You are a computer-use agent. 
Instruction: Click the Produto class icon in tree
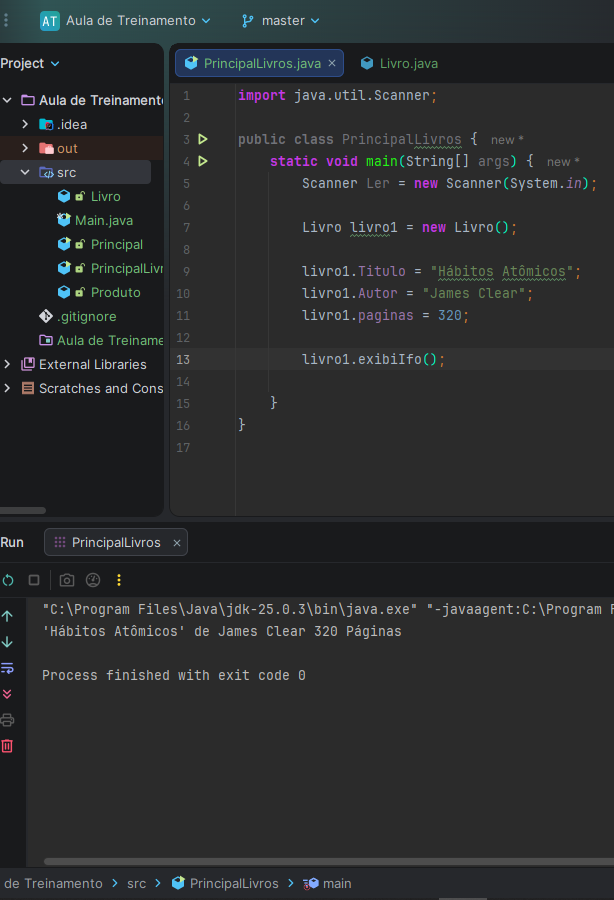[64, 292]
